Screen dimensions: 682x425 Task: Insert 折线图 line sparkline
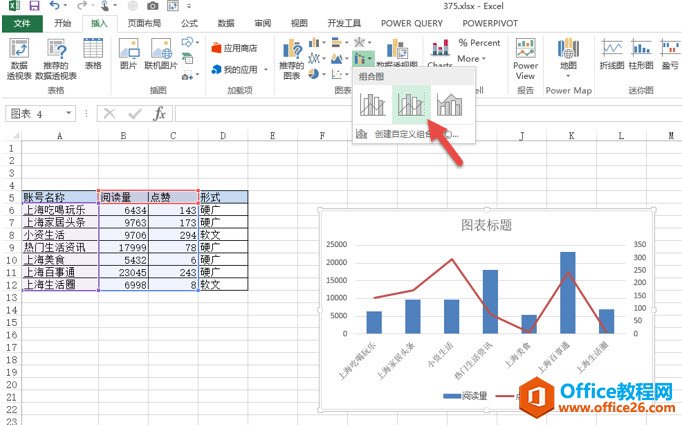[x=611, y=55]
